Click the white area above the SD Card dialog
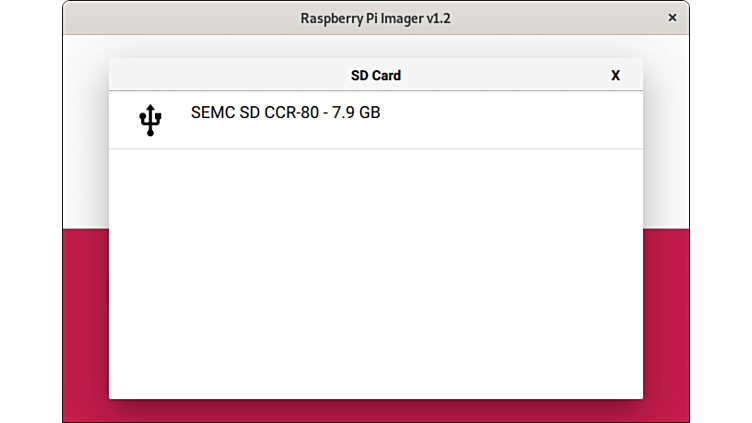The width and height of the screenshot is (752, 423). coord(375,46)
